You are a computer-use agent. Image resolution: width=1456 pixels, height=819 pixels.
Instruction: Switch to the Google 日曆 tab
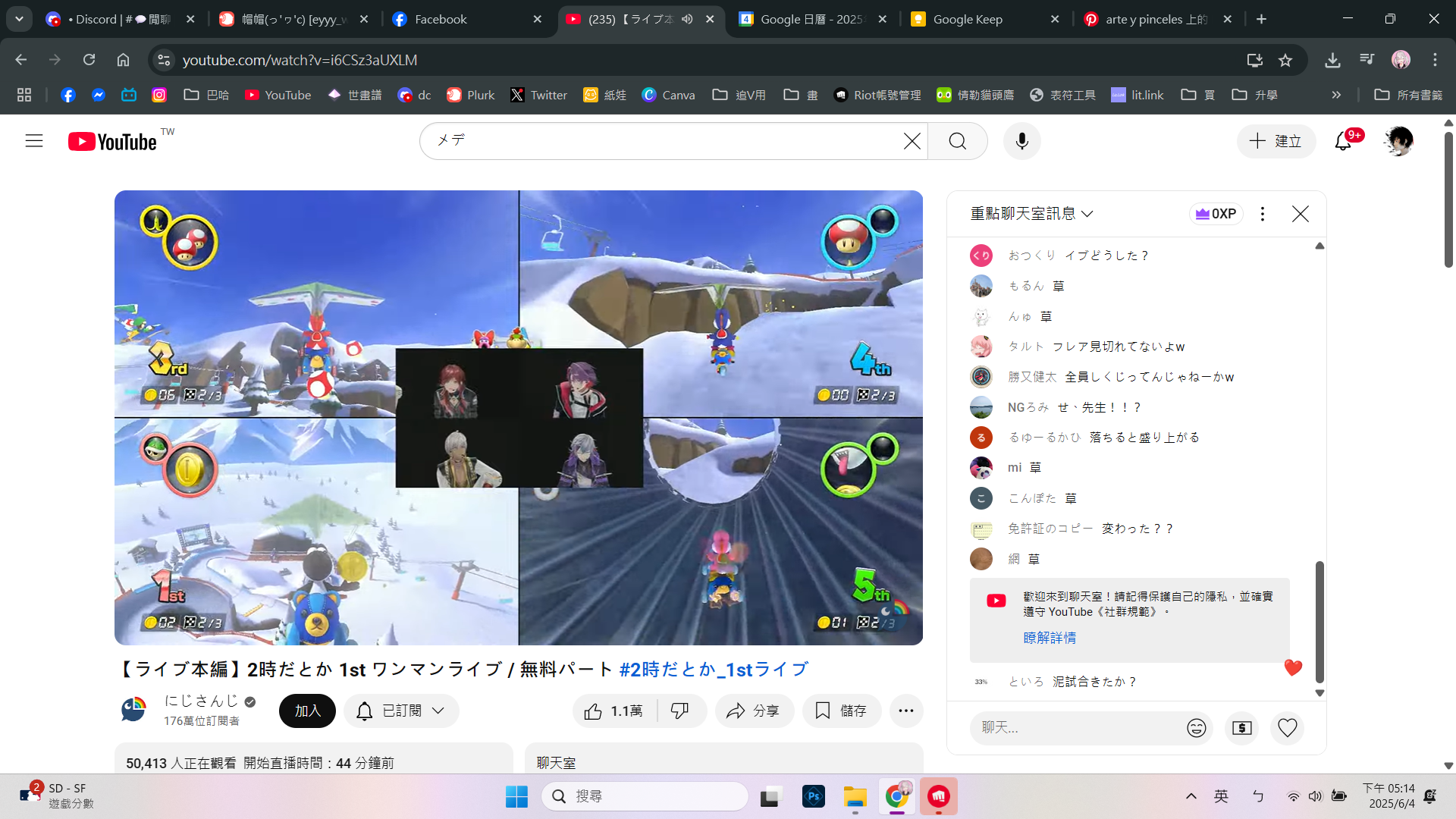(x=811, y=20)
